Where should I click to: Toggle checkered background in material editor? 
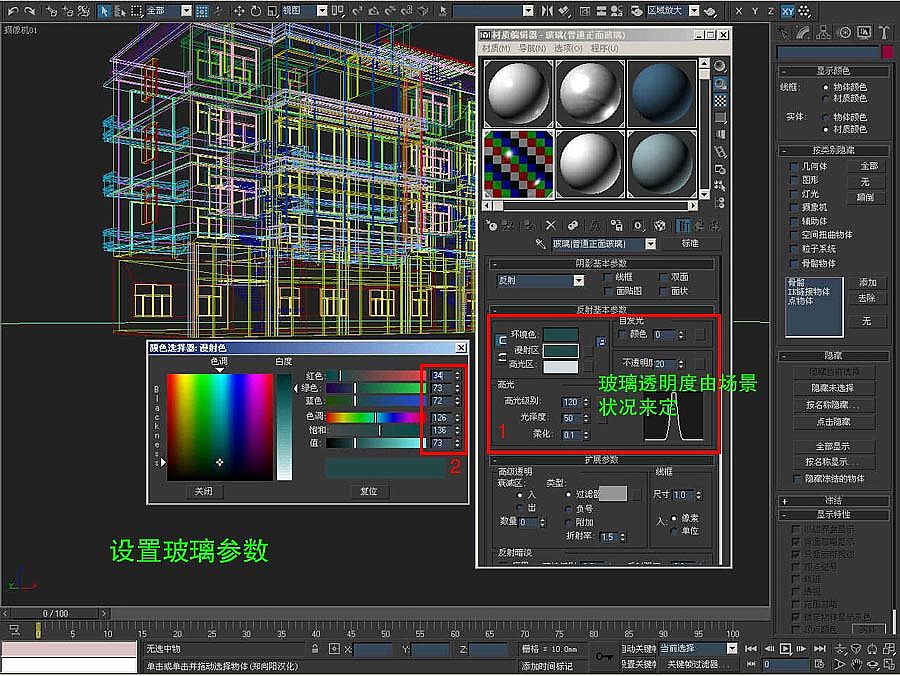tap(720, 101)
